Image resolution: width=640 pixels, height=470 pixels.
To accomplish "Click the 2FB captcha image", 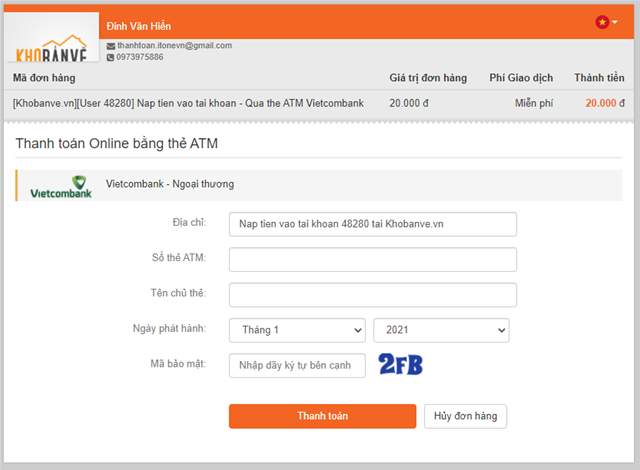I will click(400, 364).
